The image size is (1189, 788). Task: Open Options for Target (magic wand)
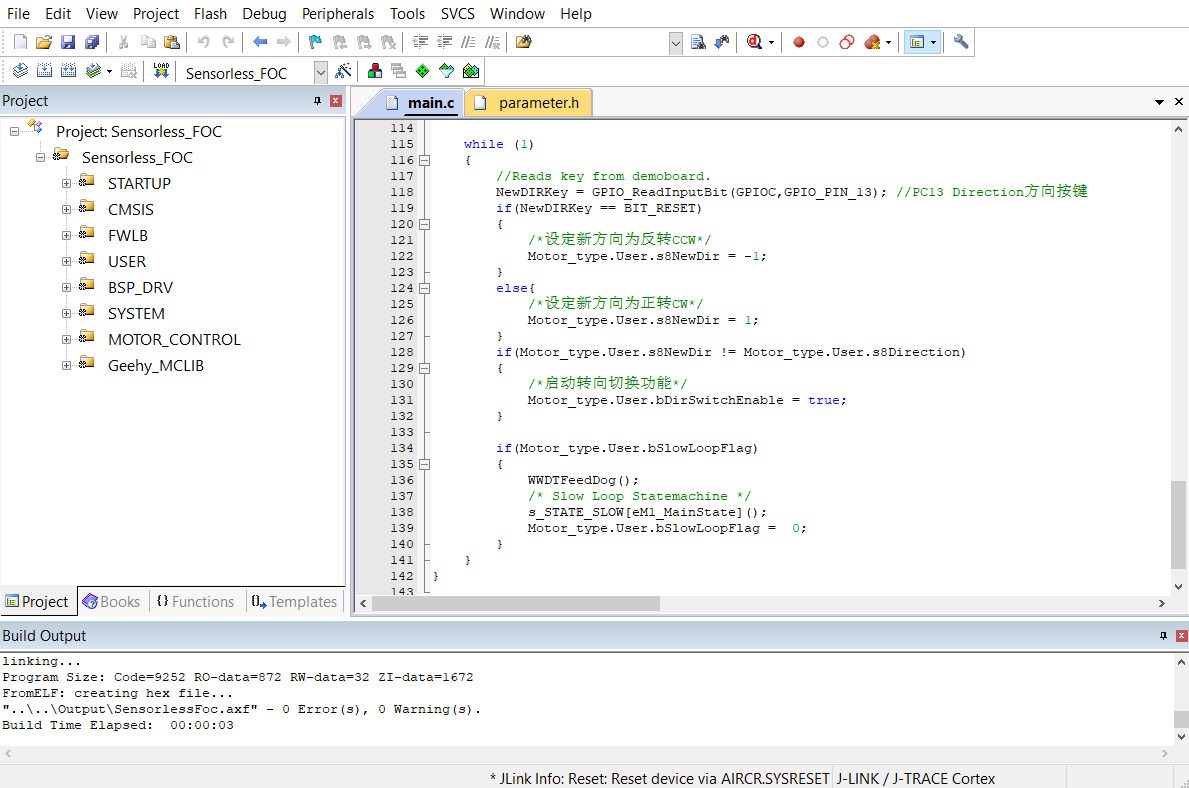[343, 71]
